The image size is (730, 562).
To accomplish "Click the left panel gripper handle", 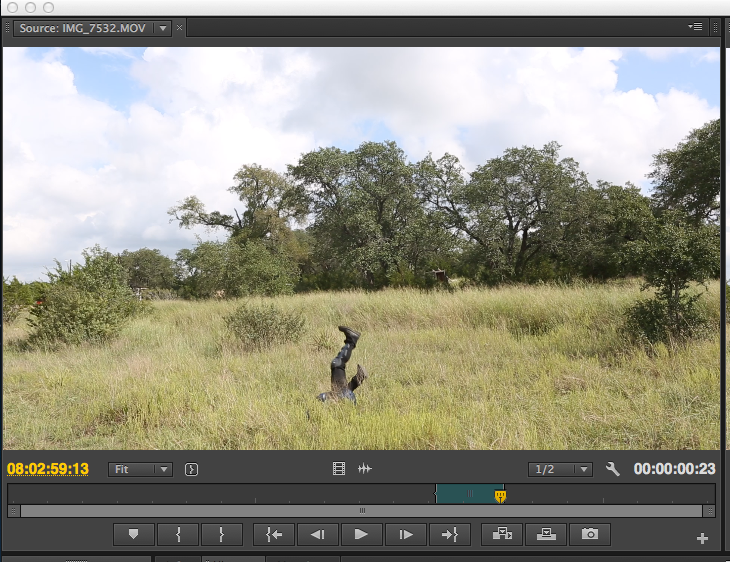I will point(7,28).
